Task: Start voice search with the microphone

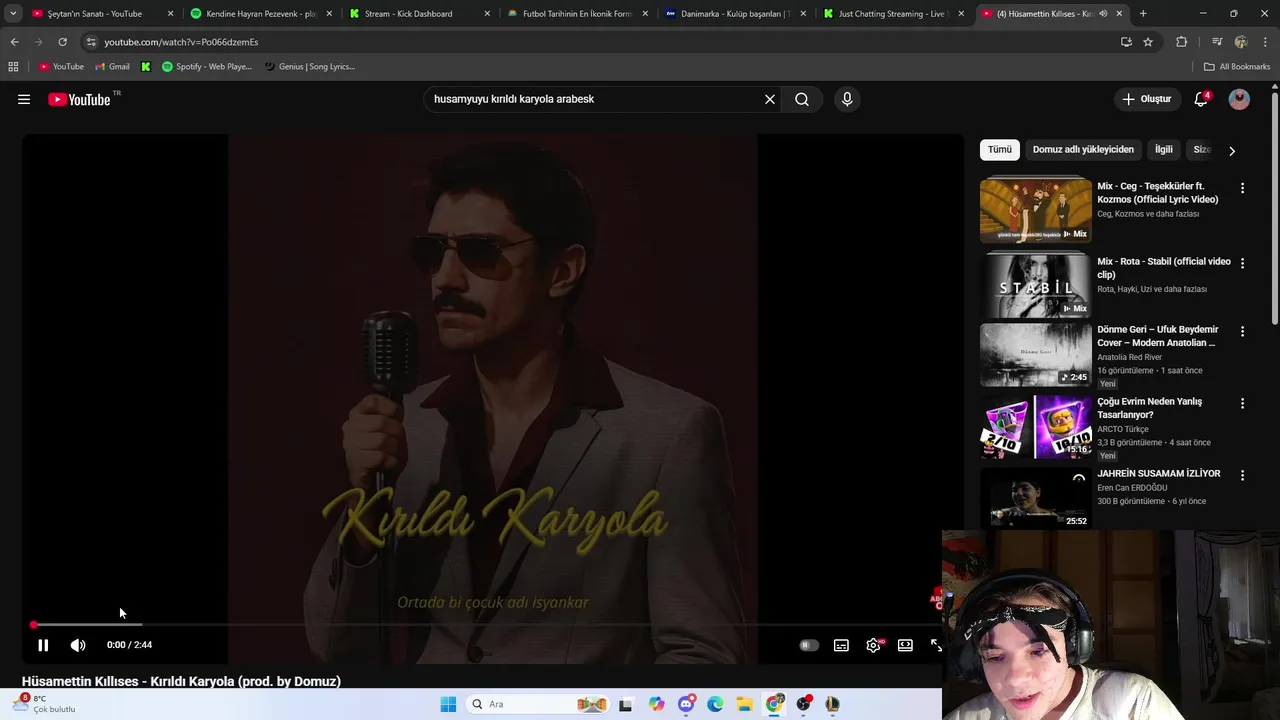Action: click(x=847, y=99)
